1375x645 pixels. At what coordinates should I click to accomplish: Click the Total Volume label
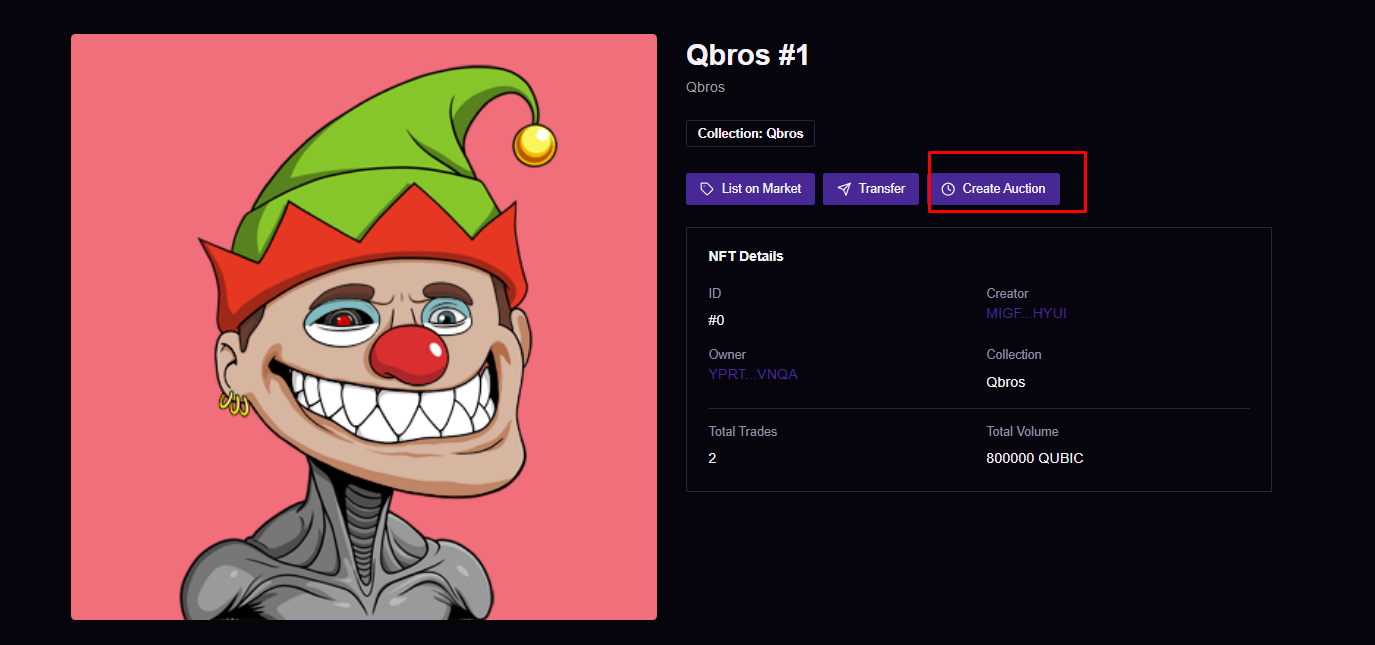pos(1022,432)
